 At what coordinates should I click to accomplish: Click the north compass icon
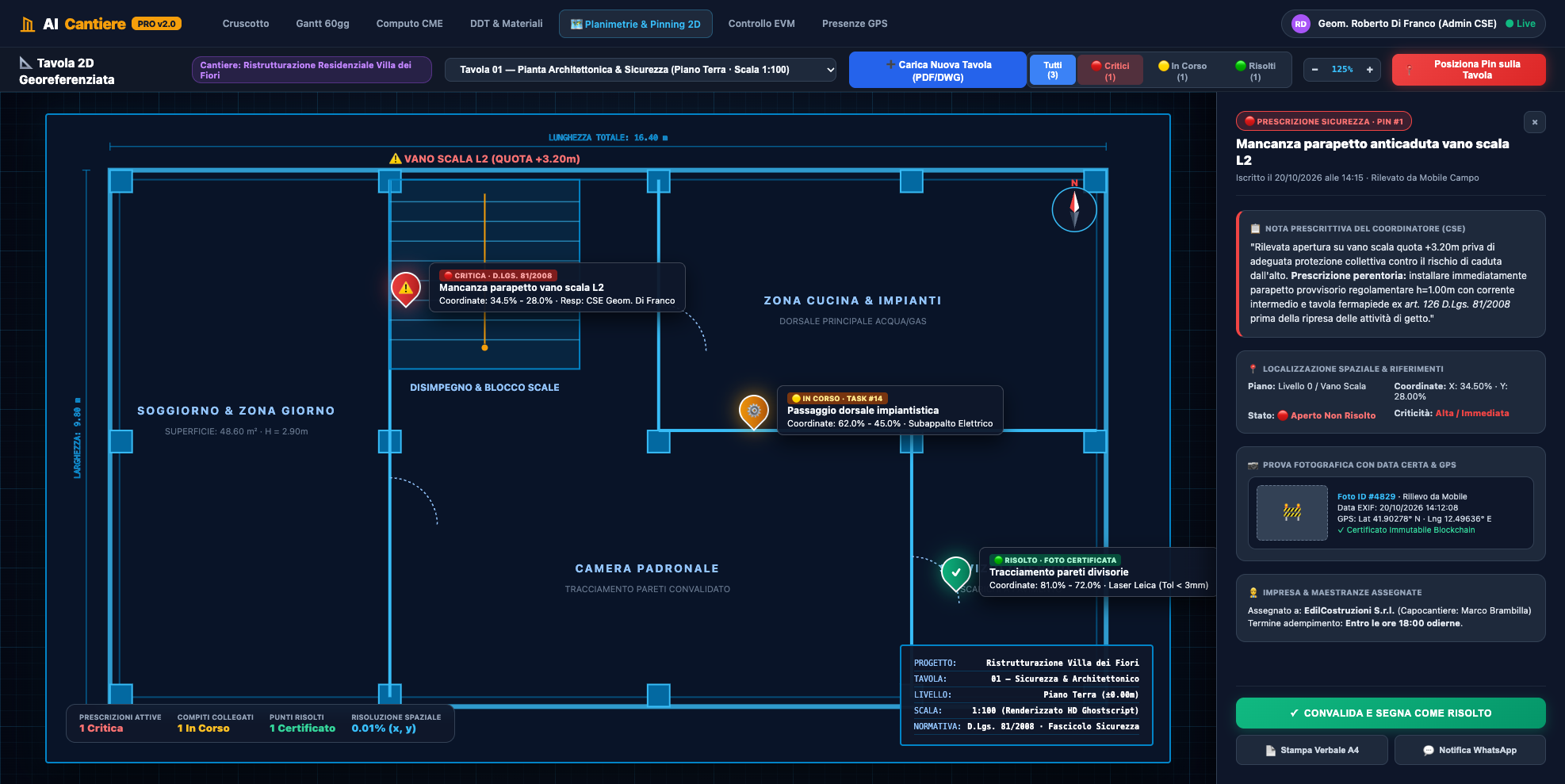pyautogui.click(x=1074, y=208)
